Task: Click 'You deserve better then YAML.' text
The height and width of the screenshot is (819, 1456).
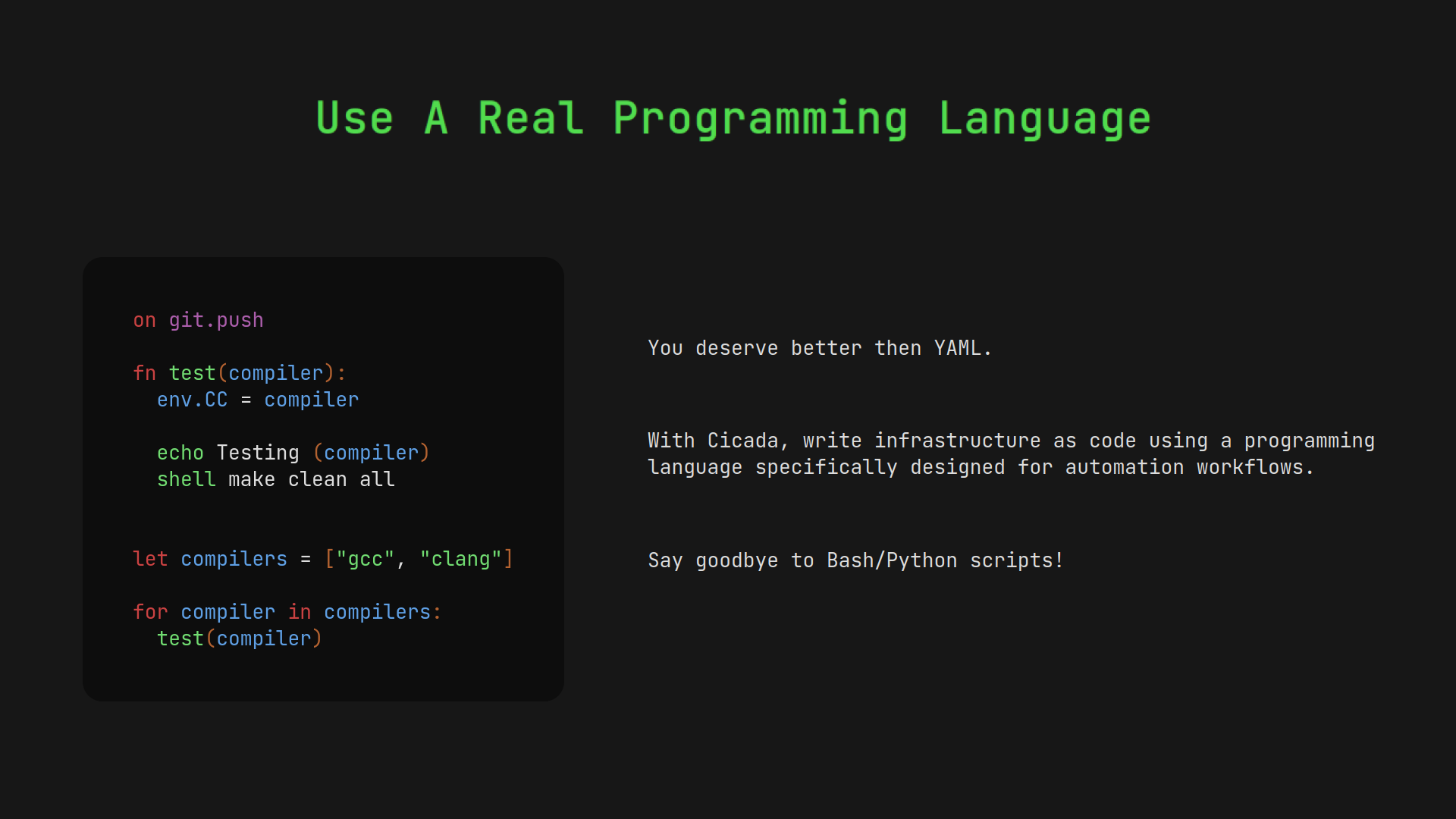Action: (x=819, y=348)
